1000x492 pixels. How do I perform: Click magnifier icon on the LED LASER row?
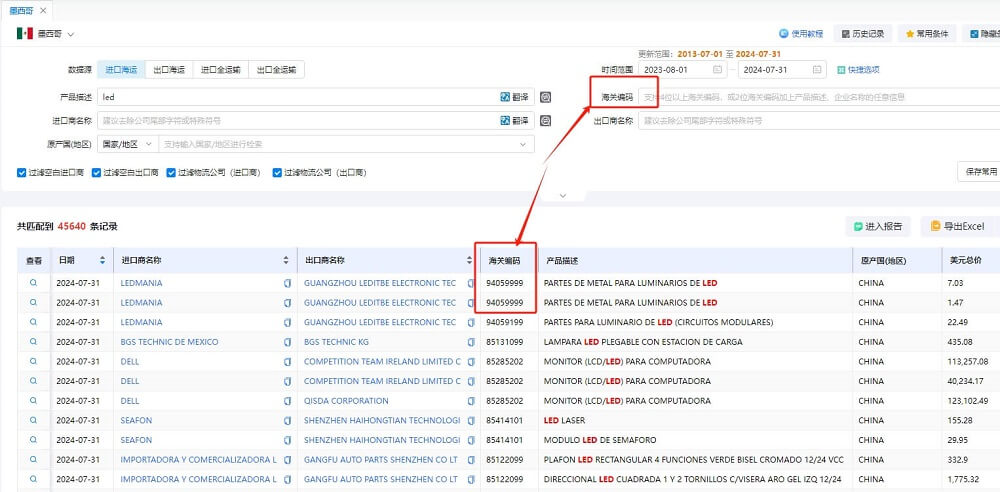point(33,421)
